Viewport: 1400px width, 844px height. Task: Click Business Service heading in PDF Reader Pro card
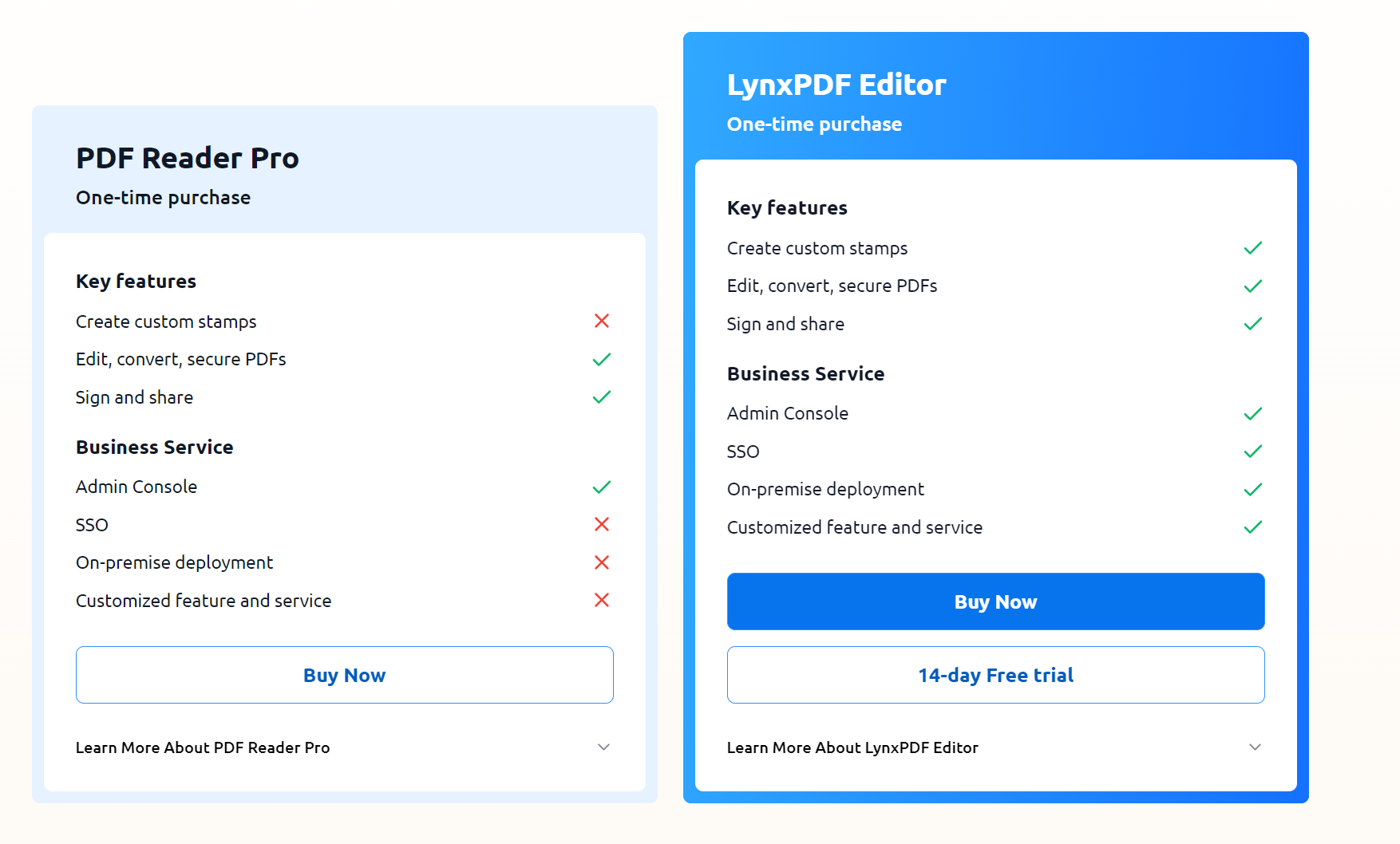(x=155, y=447)
